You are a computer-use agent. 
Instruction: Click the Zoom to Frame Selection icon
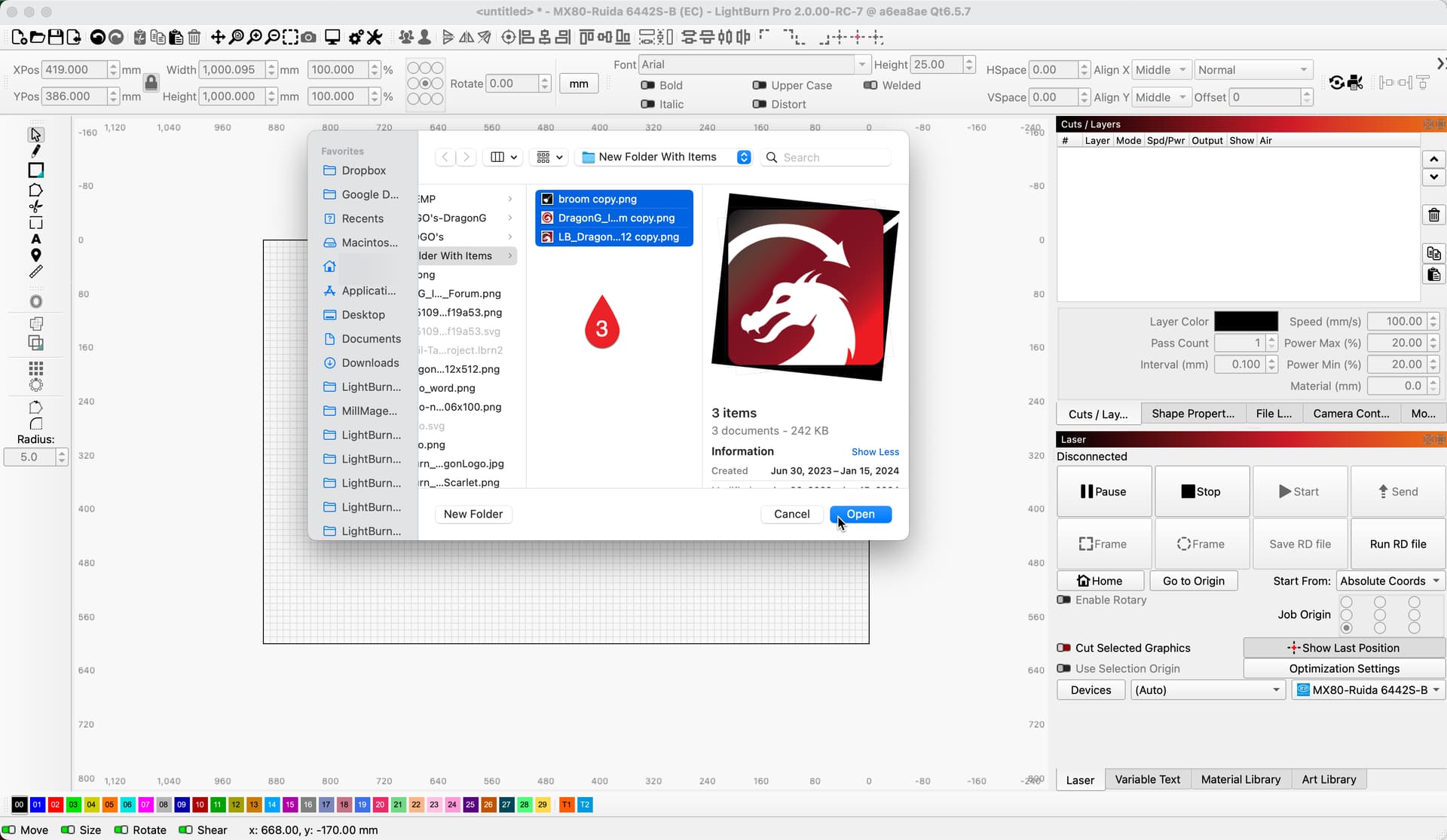(290, 37)
